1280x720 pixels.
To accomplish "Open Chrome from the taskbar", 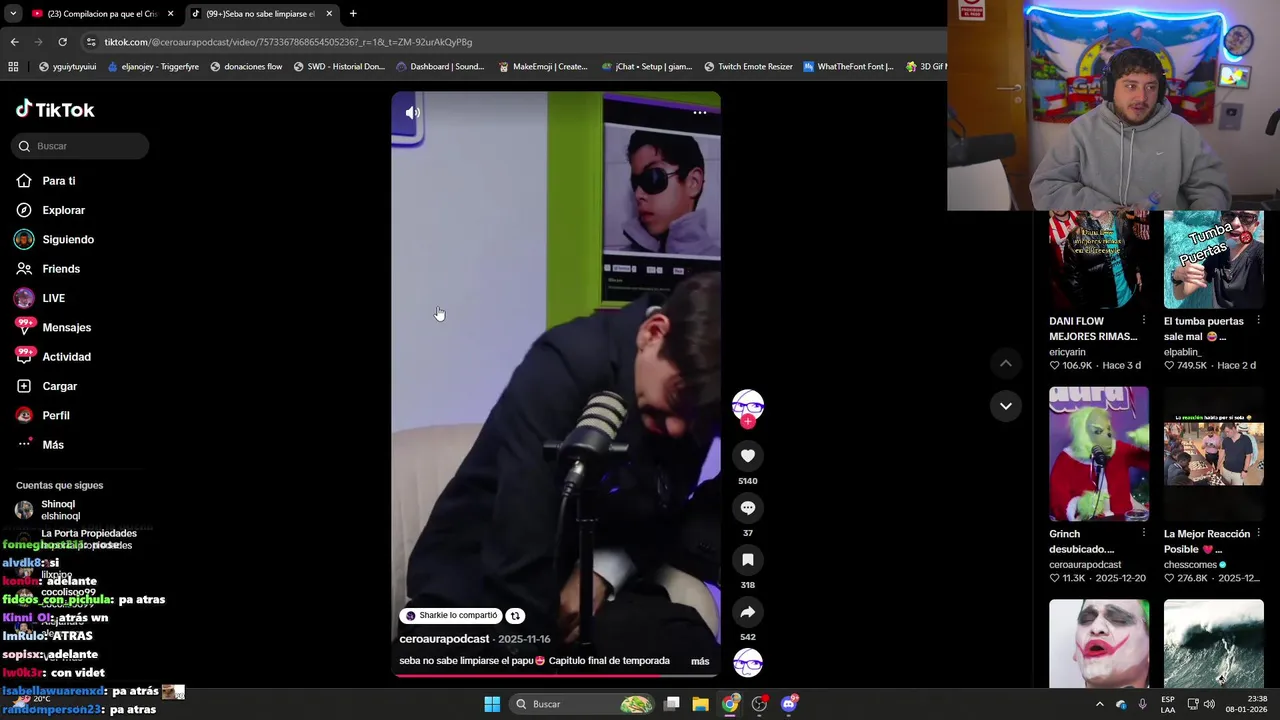I will pyautogui.click(x=730, y=704).
